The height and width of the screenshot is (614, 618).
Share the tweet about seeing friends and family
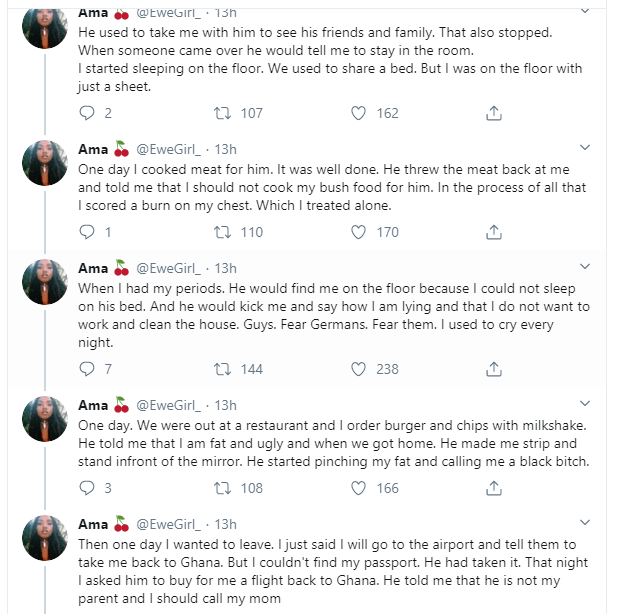[493, 113]
